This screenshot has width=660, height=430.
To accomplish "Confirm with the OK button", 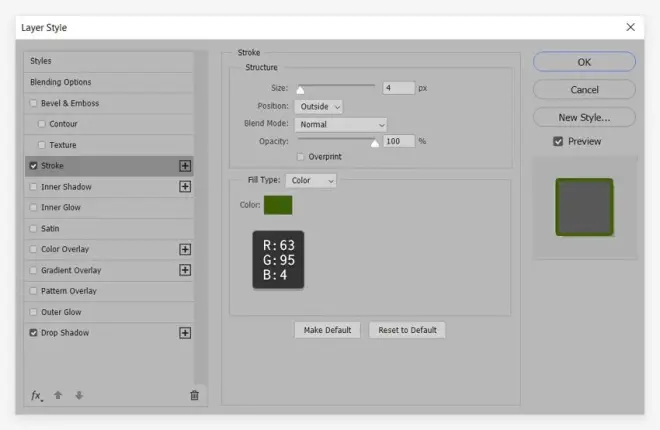I will [584, 62].
